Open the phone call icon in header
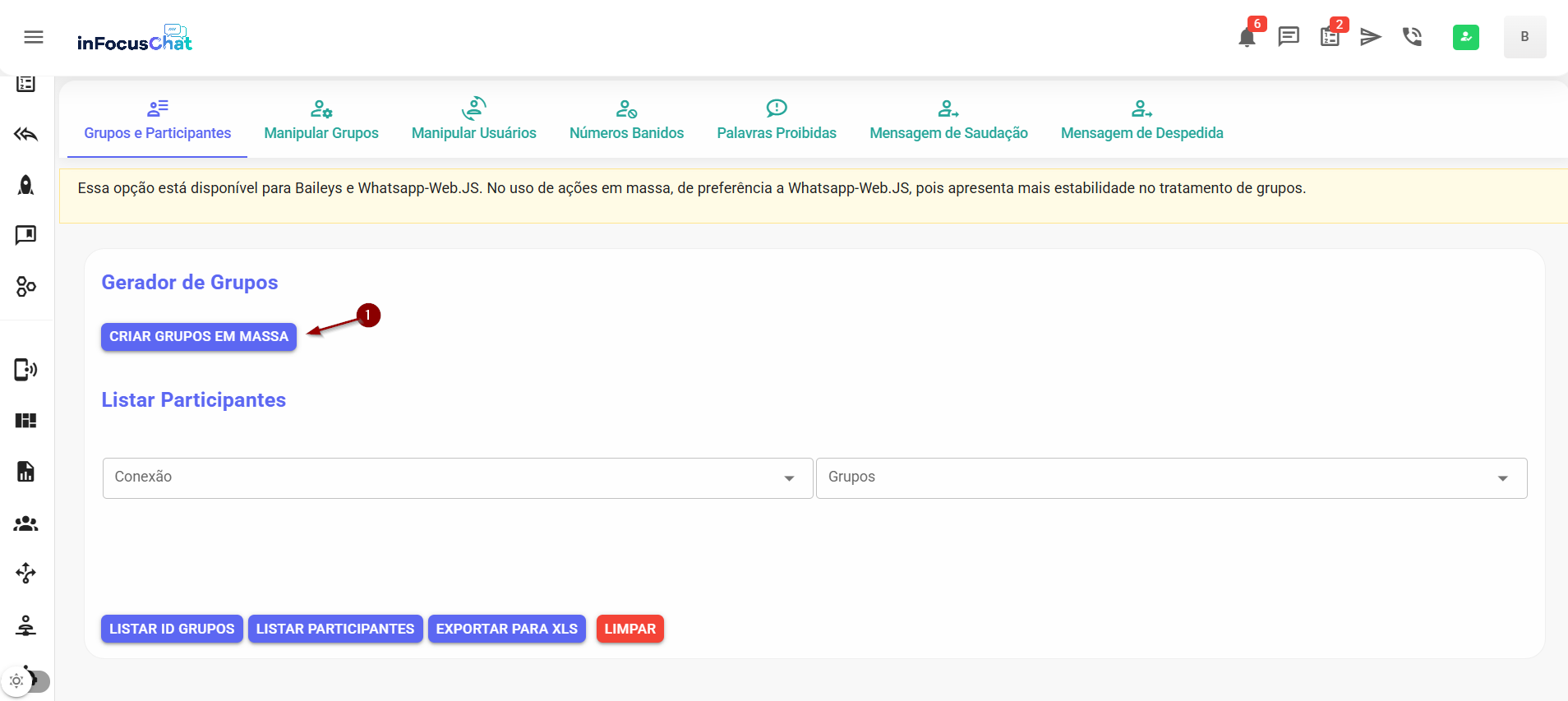 (1412, 37)
